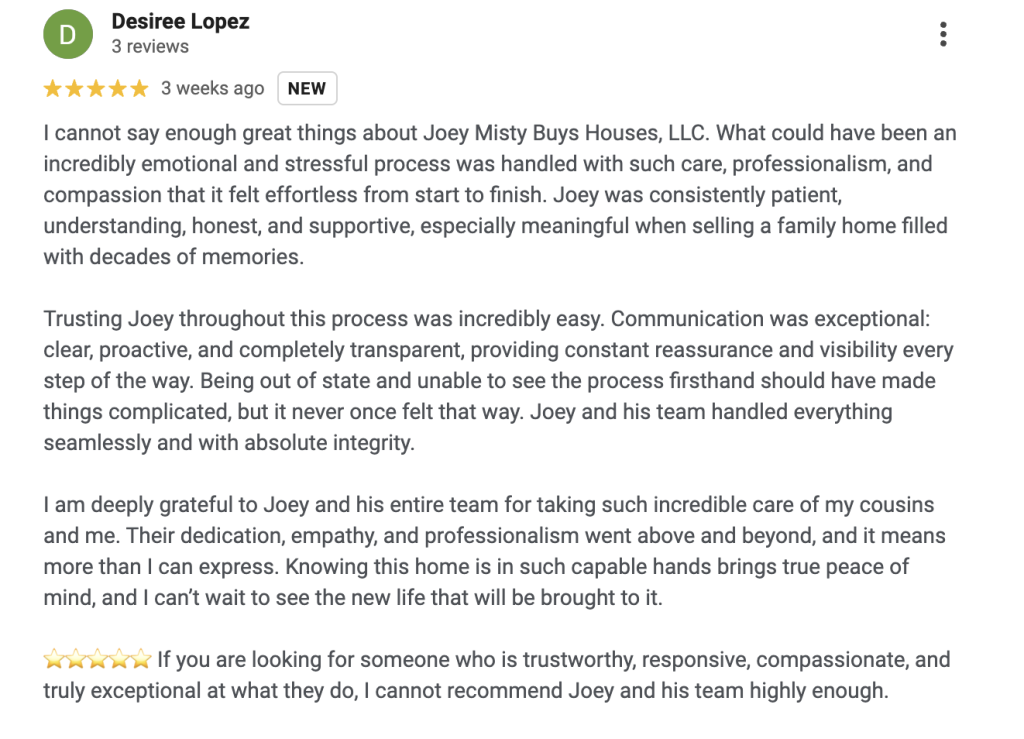Select the first star in the rating
Viewport: 1024px width, 739px height.
50,88
